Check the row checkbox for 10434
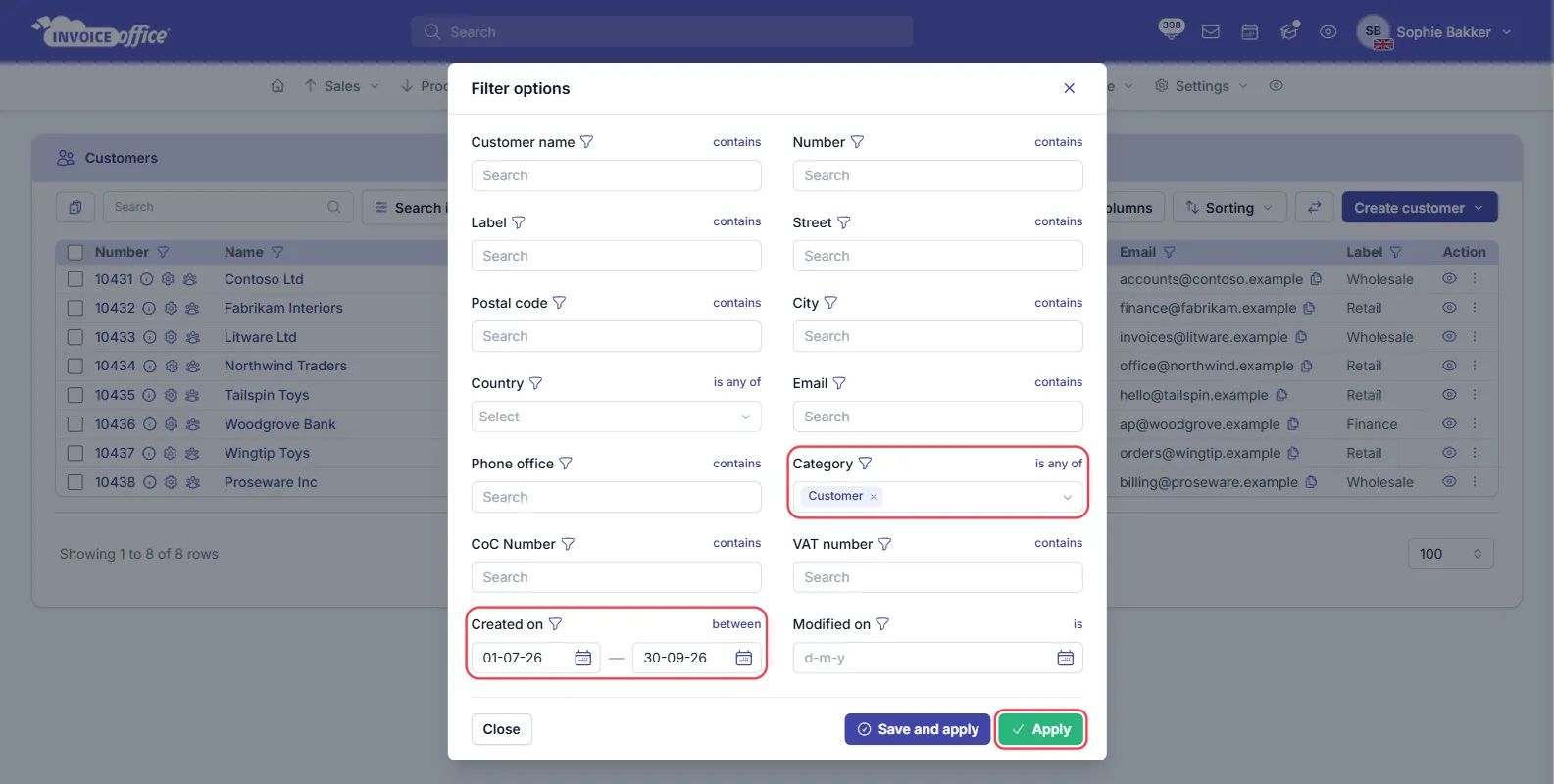Image resolution: width=1554 pixels, height=784 pixels. coord(75,367)
